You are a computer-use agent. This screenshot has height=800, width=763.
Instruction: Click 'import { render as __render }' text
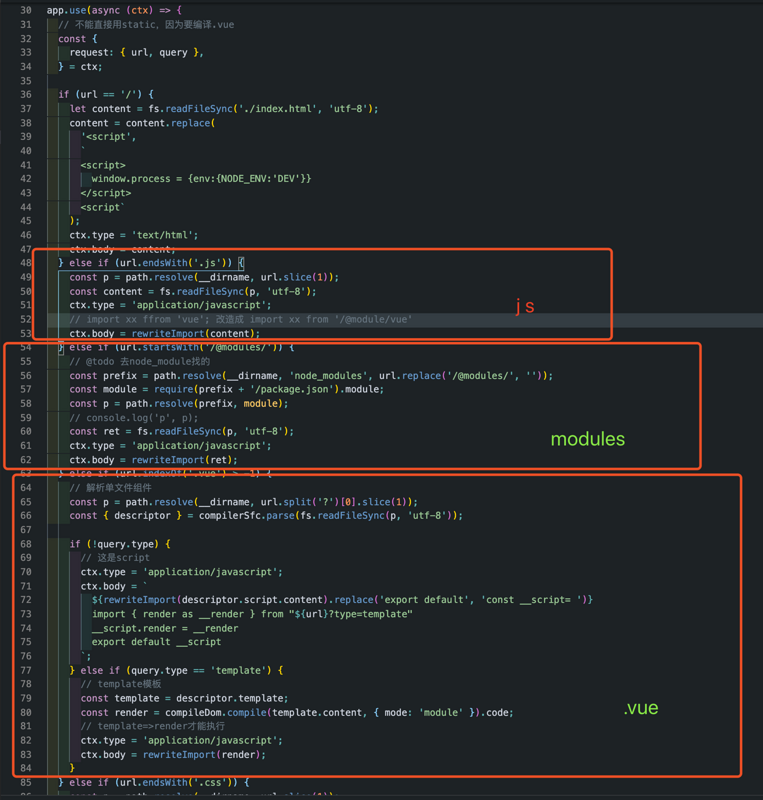[174, 614]
